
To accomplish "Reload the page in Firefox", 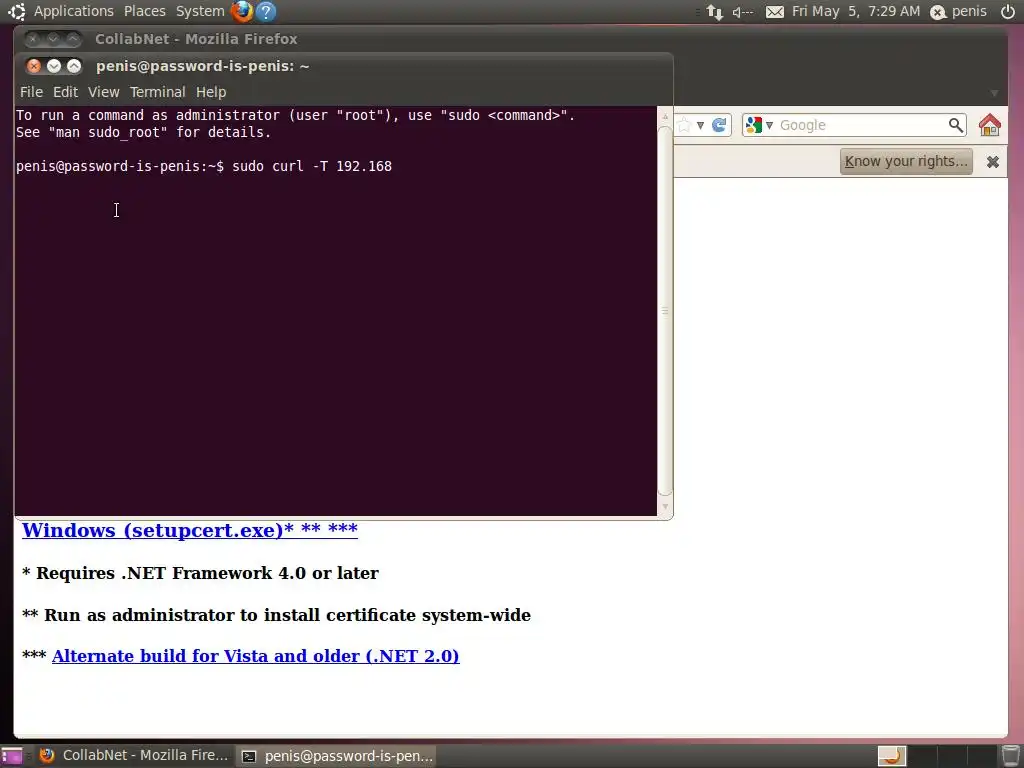I will 719,125.
